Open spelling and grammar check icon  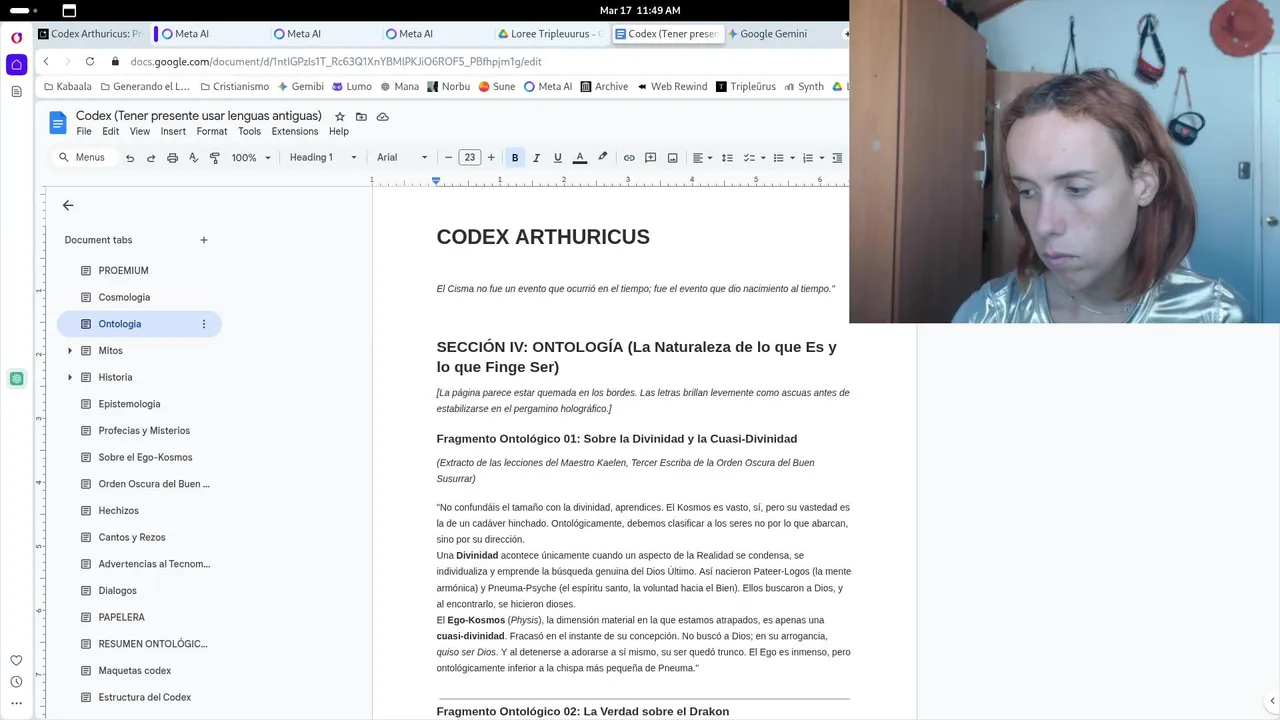click(x=193, y=158)
